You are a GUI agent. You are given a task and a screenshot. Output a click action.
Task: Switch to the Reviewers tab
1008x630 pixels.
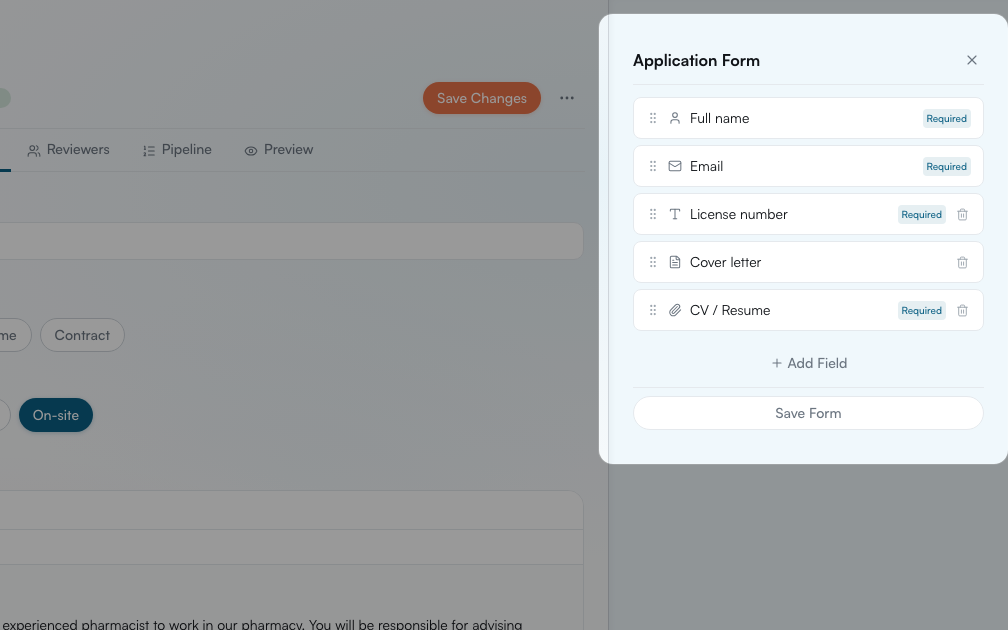coord(68,150)
